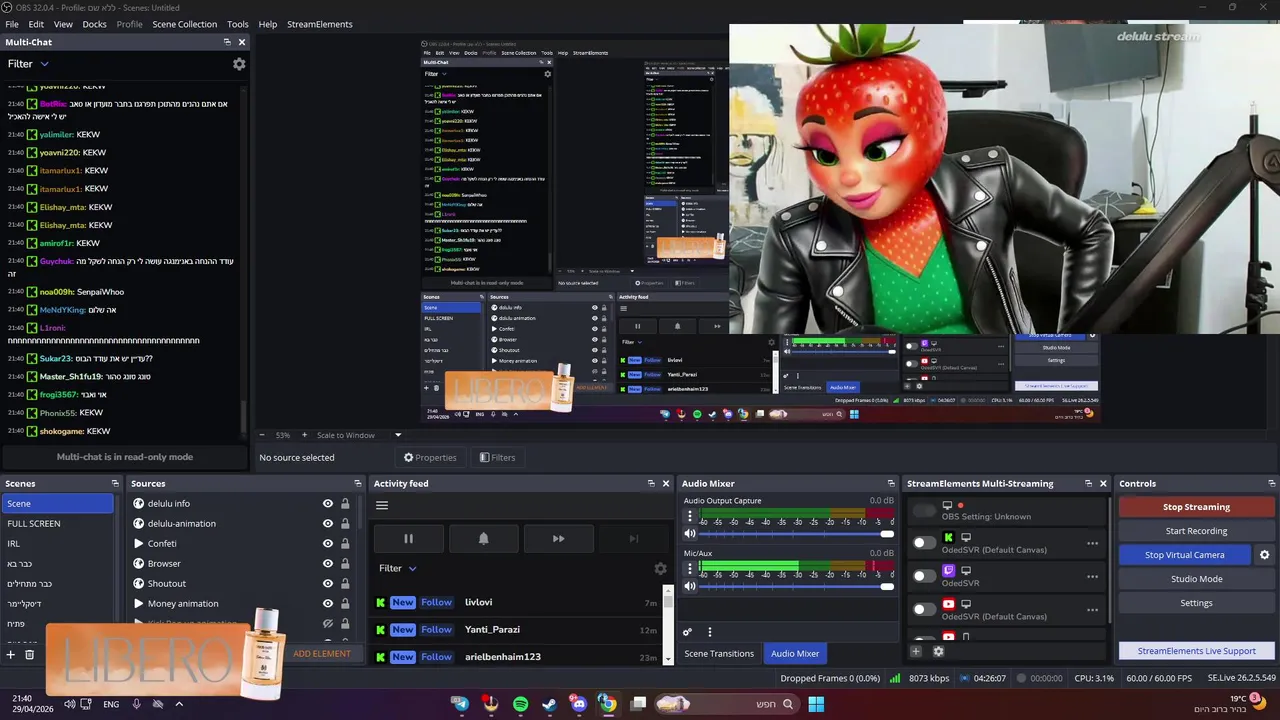Open Activity feed hamburger menu

tap(382, 505)
